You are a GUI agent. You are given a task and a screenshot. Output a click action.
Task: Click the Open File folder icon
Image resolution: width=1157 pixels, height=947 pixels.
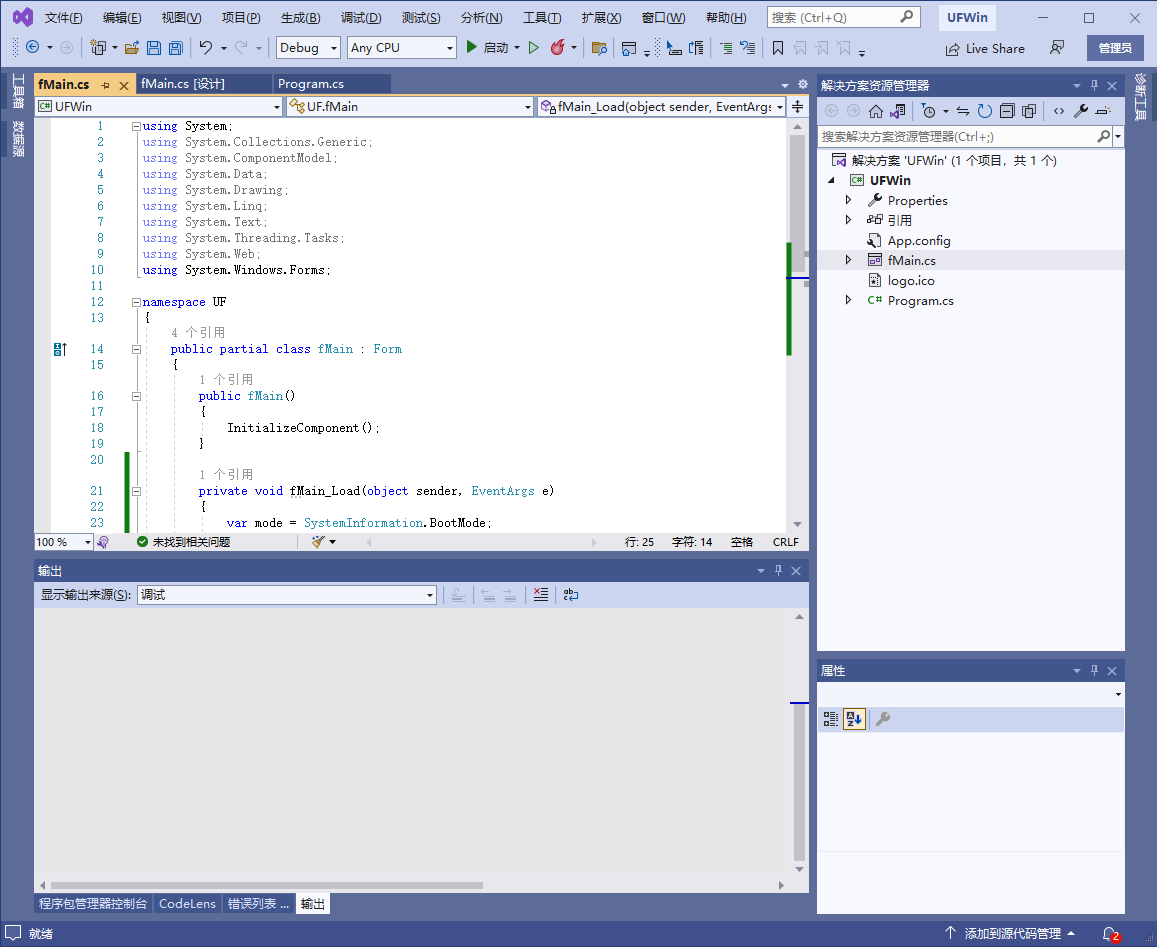pos(132,48)
